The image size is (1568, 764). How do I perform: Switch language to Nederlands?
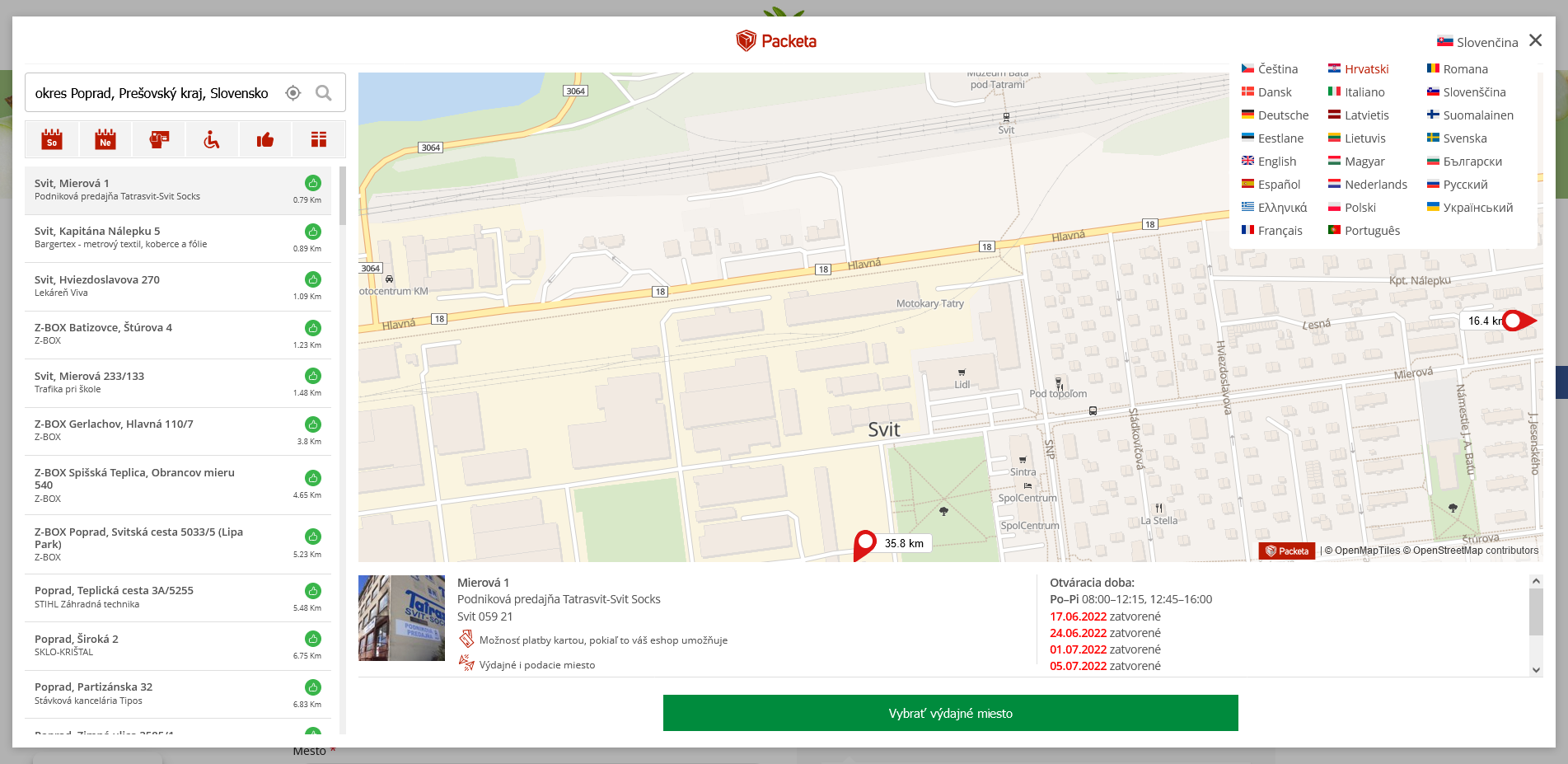click(x=1368, y=185)
